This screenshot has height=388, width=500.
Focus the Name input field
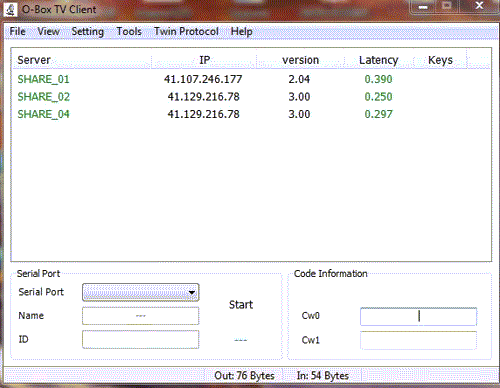(141, 316)
